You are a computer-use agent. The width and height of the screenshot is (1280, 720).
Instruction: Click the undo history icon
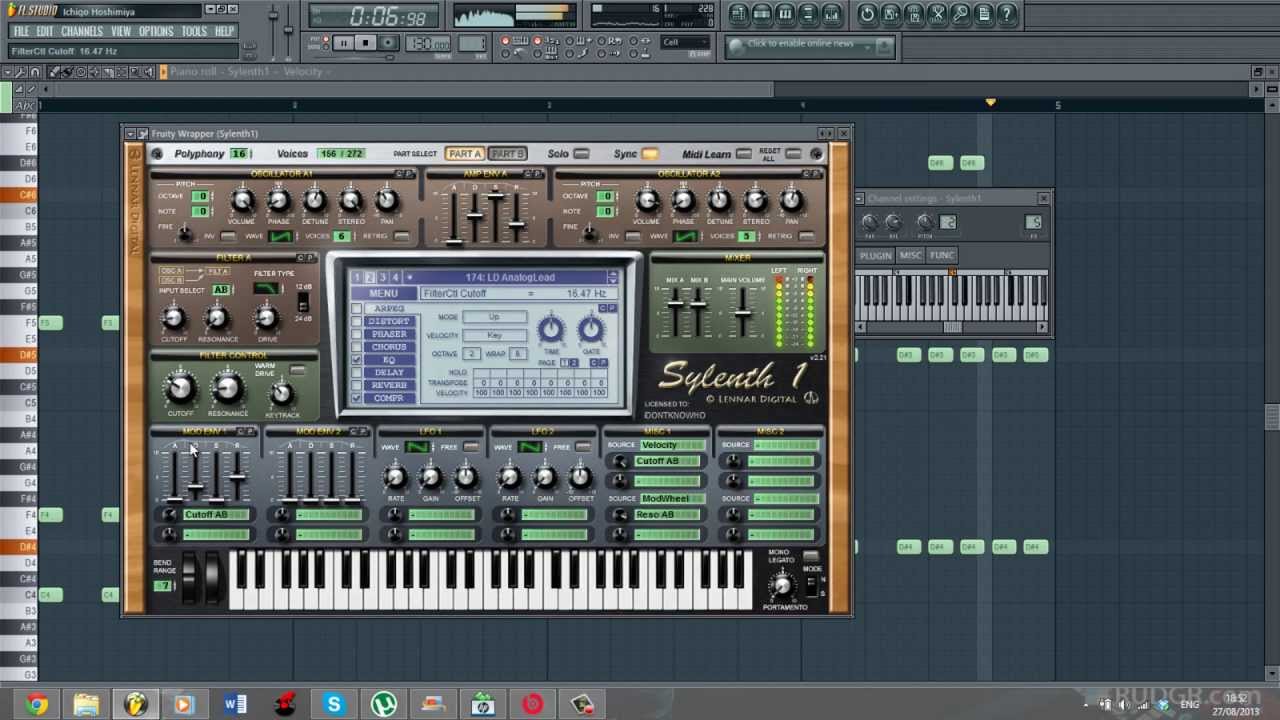tap(867, 14)
